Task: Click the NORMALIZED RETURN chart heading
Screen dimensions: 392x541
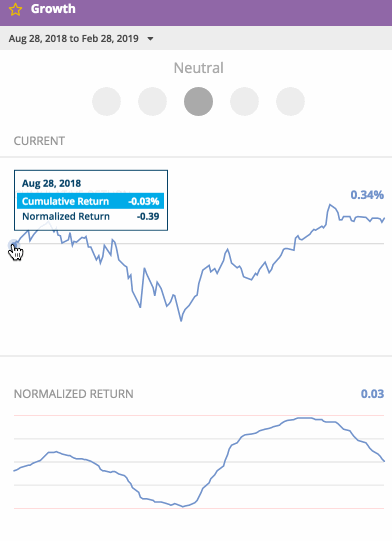Action: point(74,394)
